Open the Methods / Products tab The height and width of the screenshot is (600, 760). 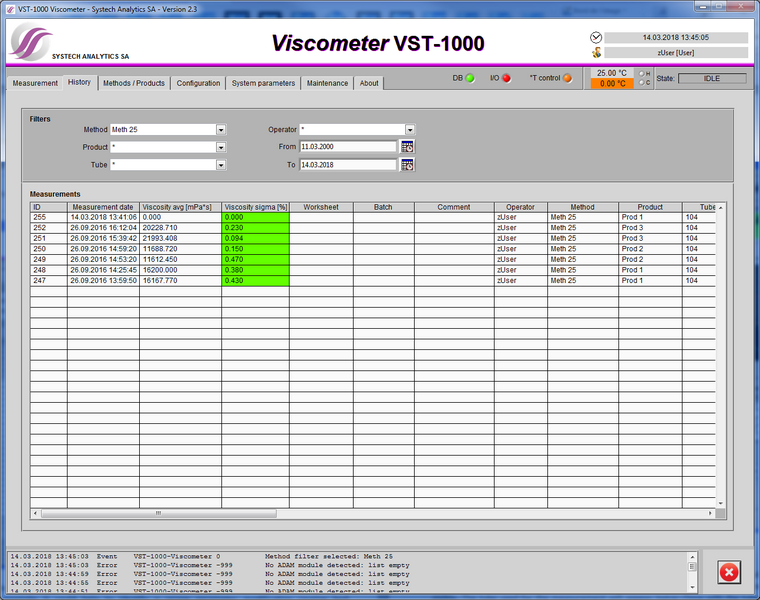coord(134,83)
